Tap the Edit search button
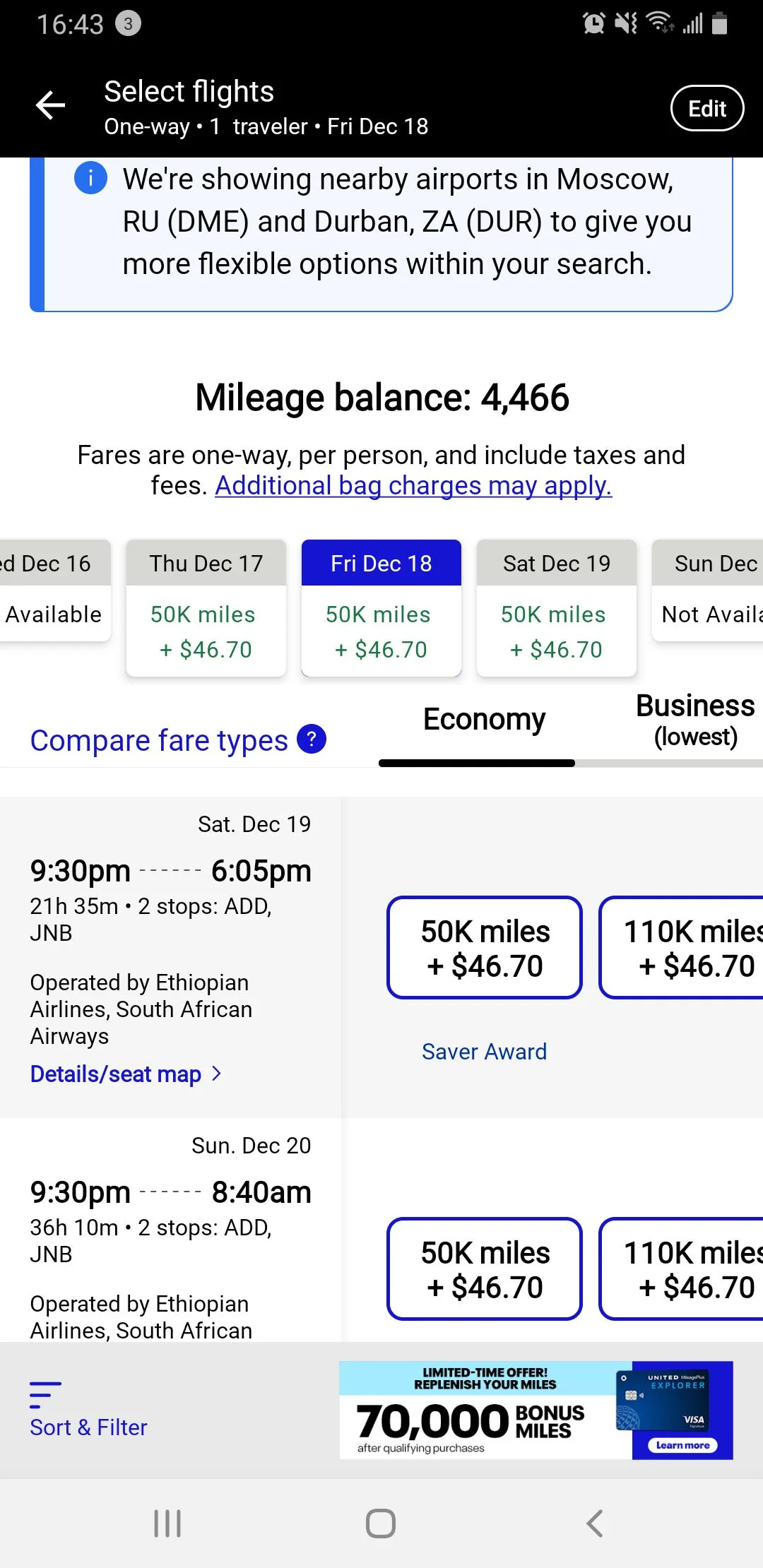The image size is (763, 1568). click(706, 108)
